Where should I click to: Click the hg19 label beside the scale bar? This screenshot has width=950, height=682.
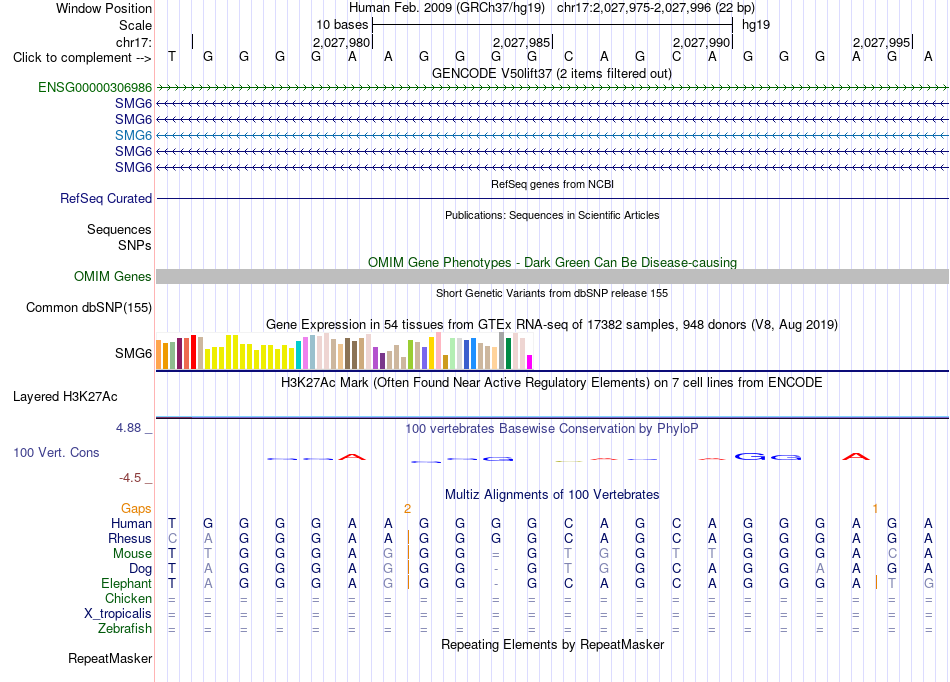756,25
